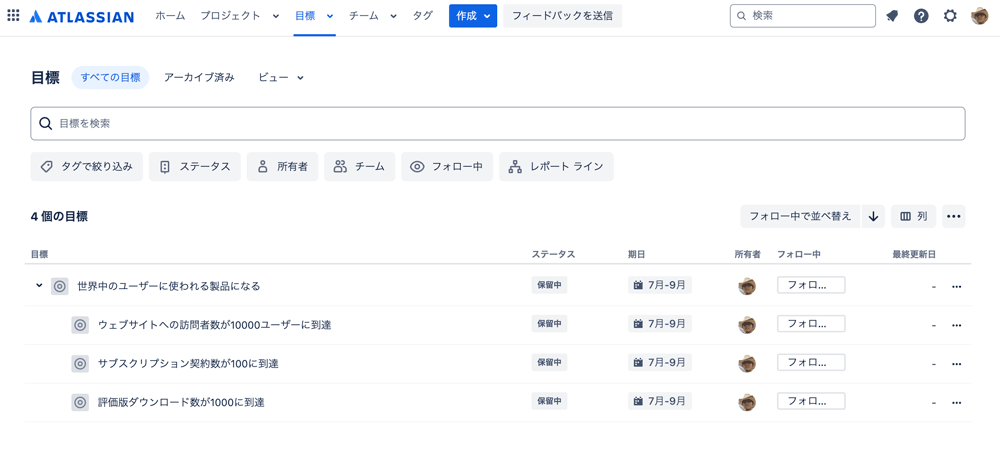Screen dimensions: 1000x449
Task: Toggle follow on 世界中のユーザーに使われる製品になる
Action: coord(811,285)
